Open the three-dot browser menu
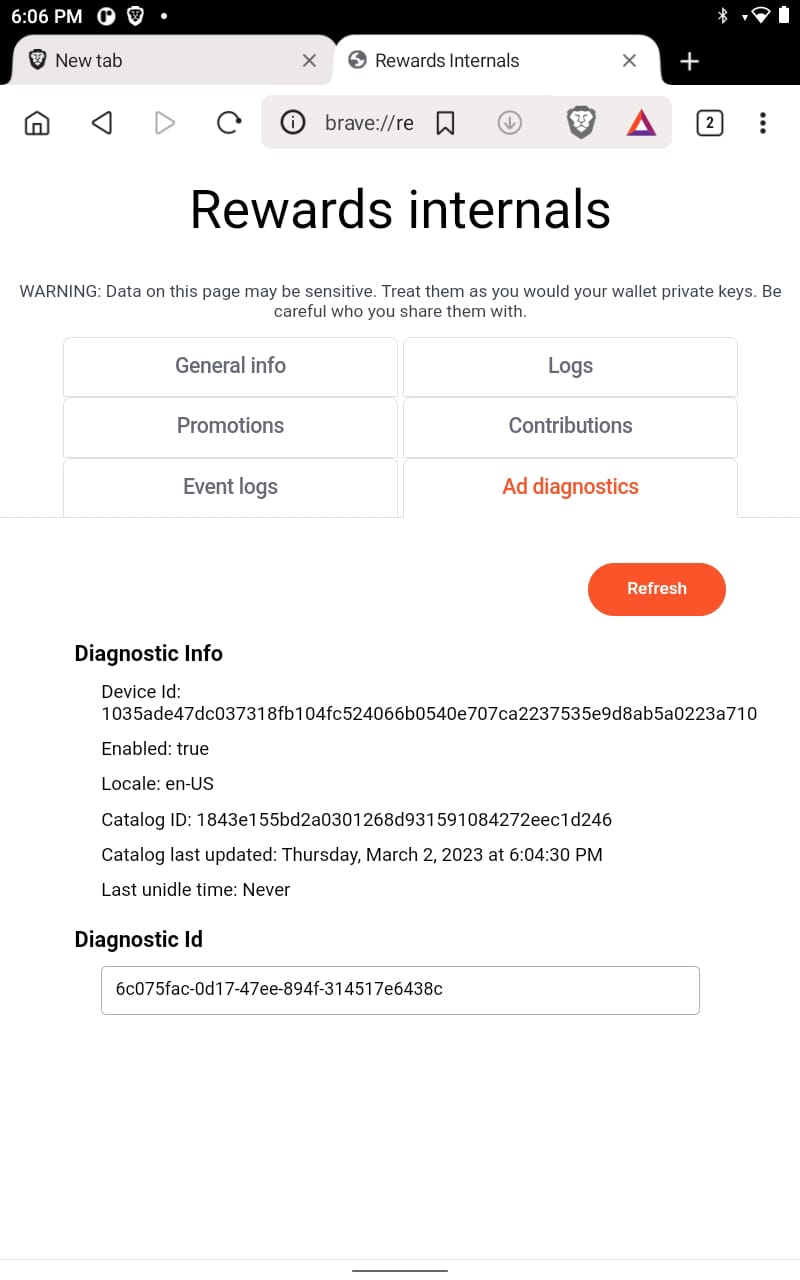The image size is (800, 1280). pyautogui.click(x=763, y=122)
